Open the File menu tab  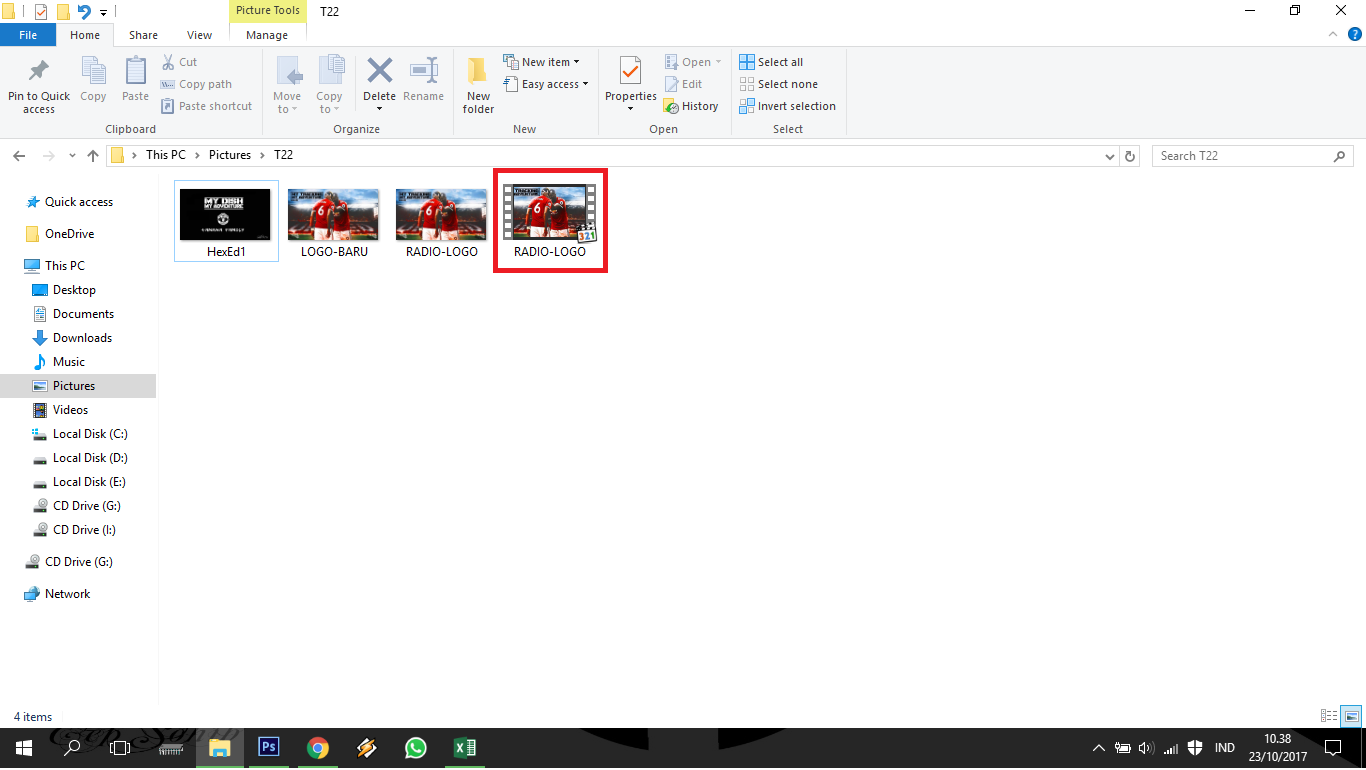28,35
